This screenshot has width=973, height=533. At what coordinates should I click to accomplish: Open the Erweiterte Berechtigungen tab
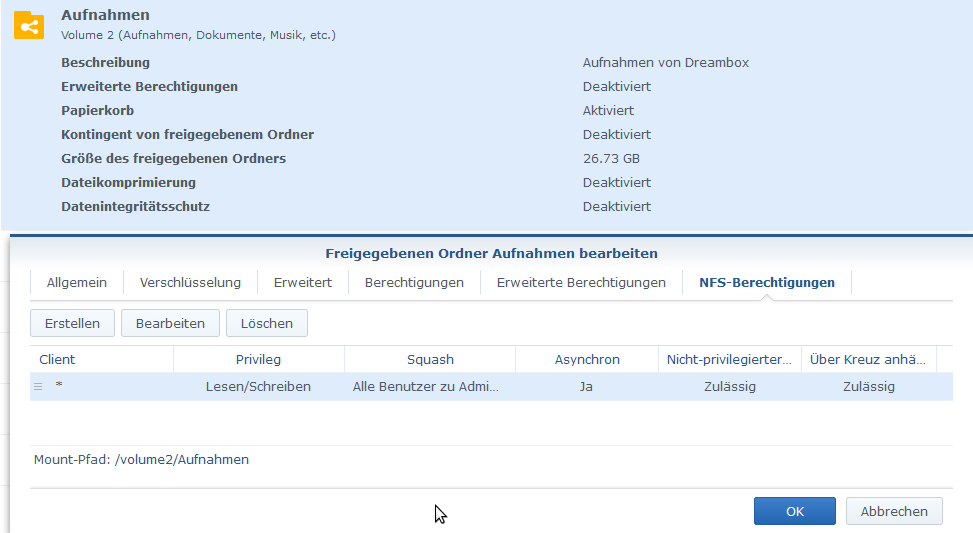581,283
